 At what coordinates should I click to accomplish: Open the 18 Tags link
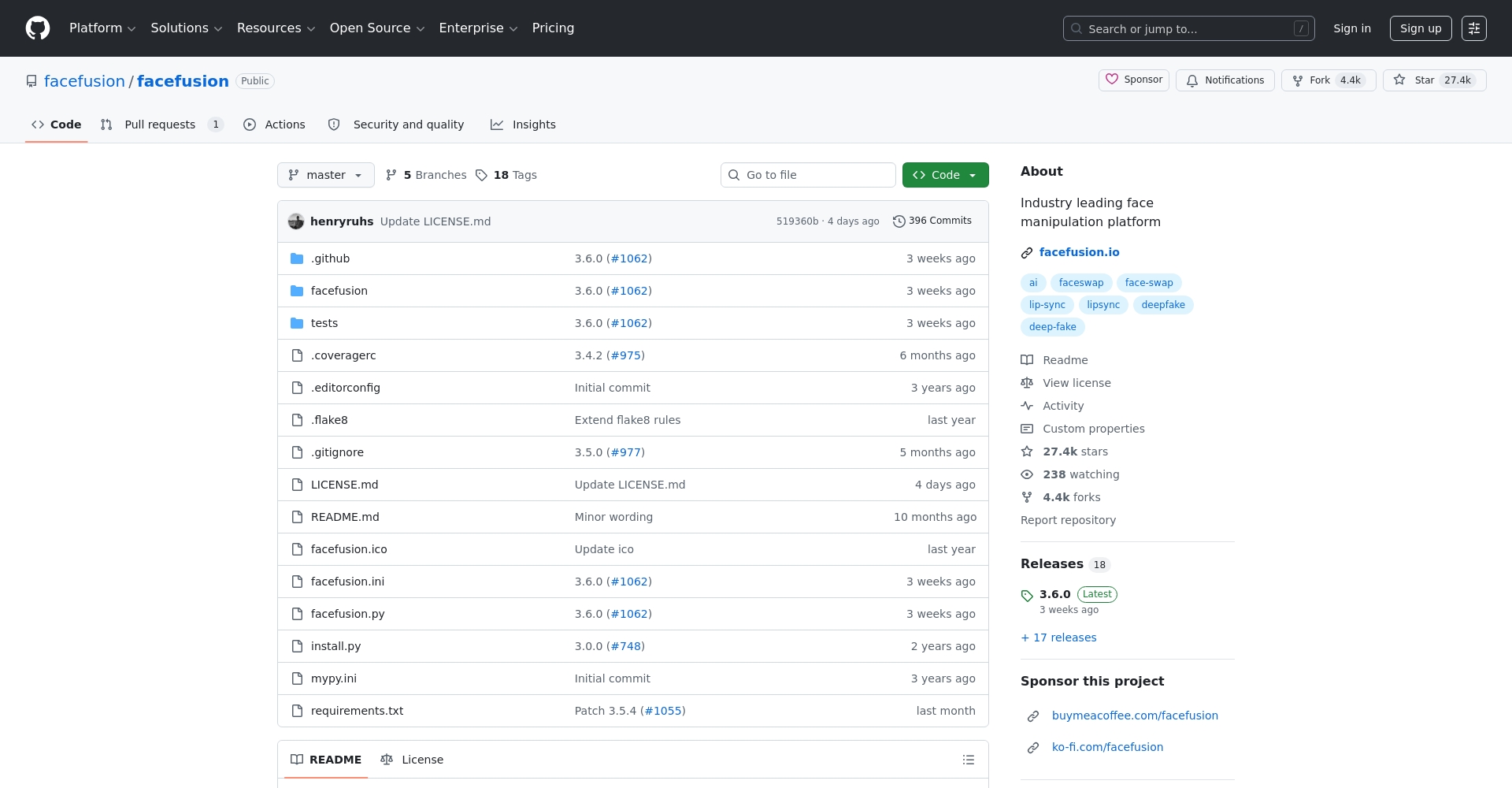506,175
